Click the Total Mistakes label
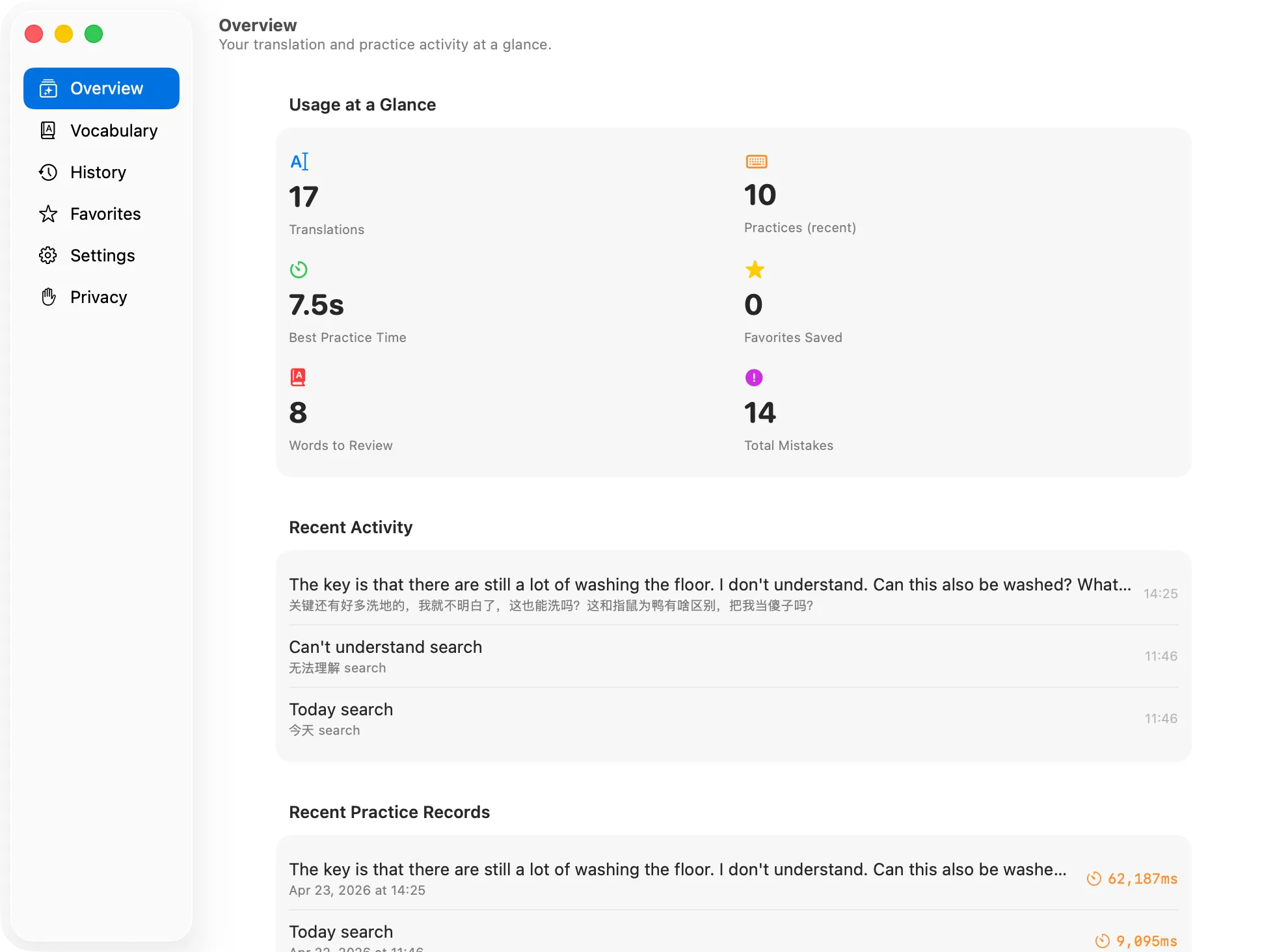Screen dimensions: 1275x952 [788, 445]
